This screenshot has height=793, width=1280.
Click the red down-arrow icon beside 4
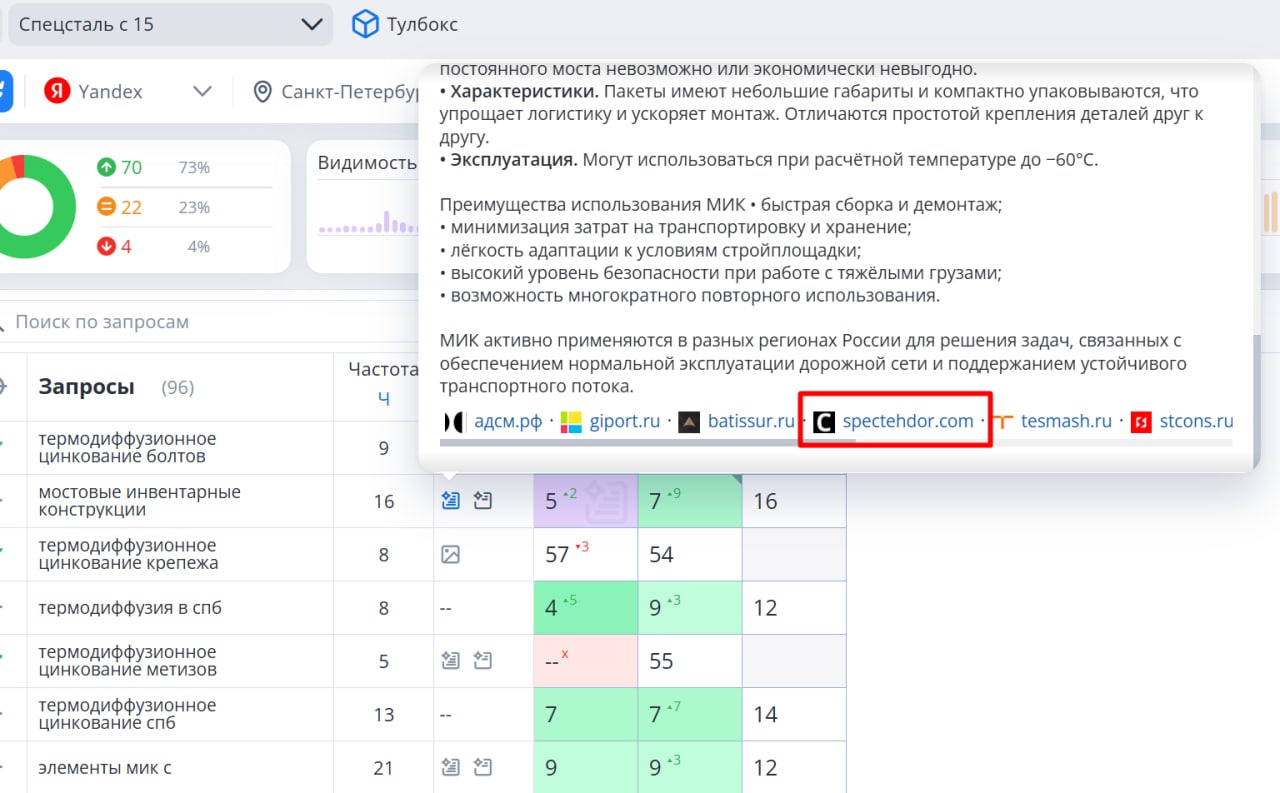click(x=106, y=246)
